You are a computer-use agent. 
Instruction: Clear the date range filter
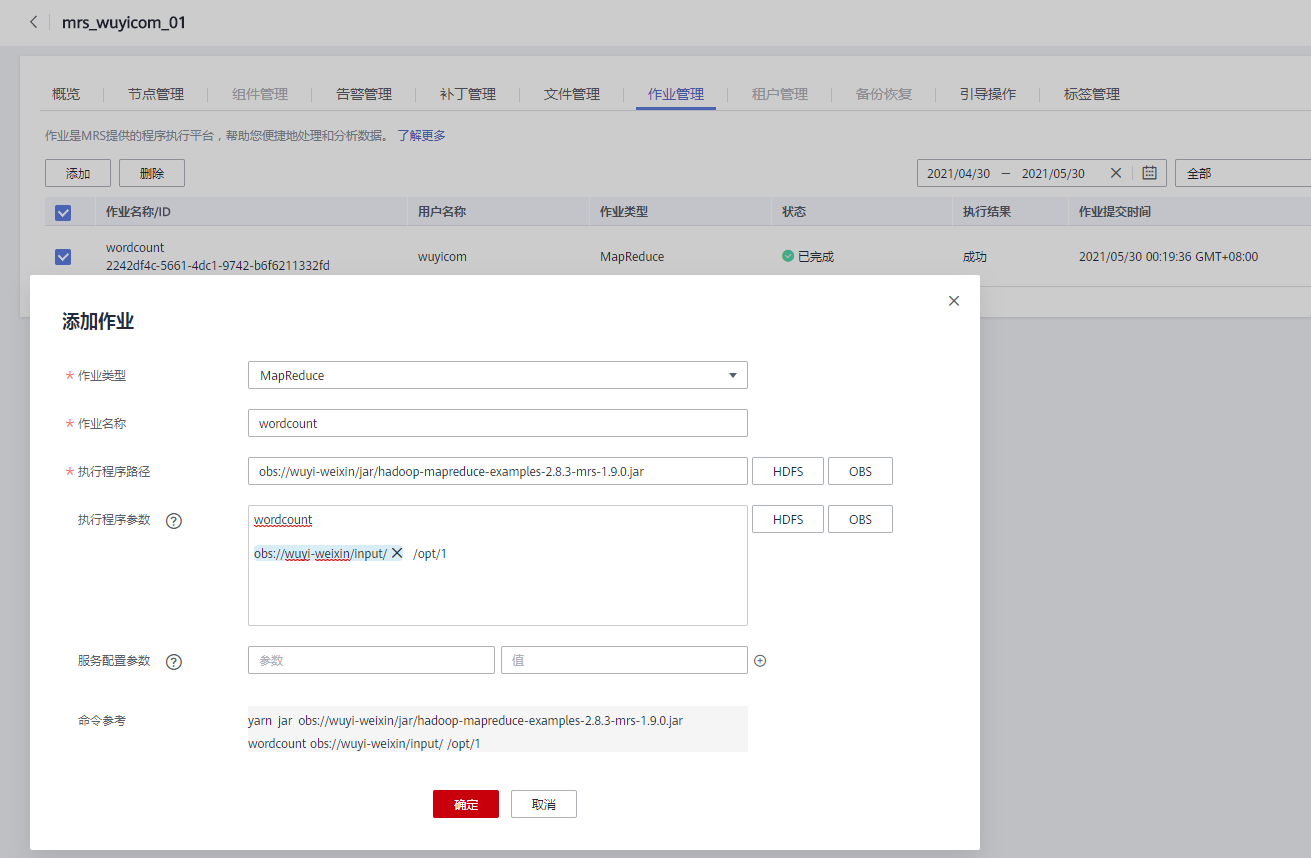point(1116,173)
